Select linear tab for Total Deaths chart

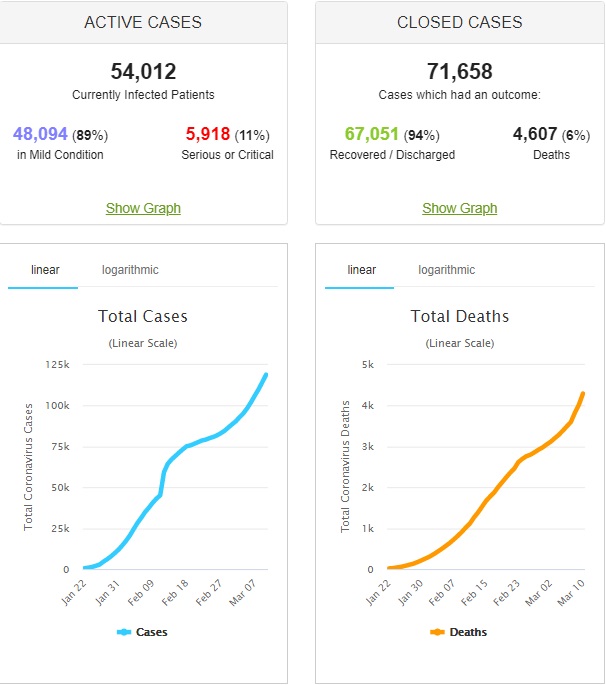point(361,270)
